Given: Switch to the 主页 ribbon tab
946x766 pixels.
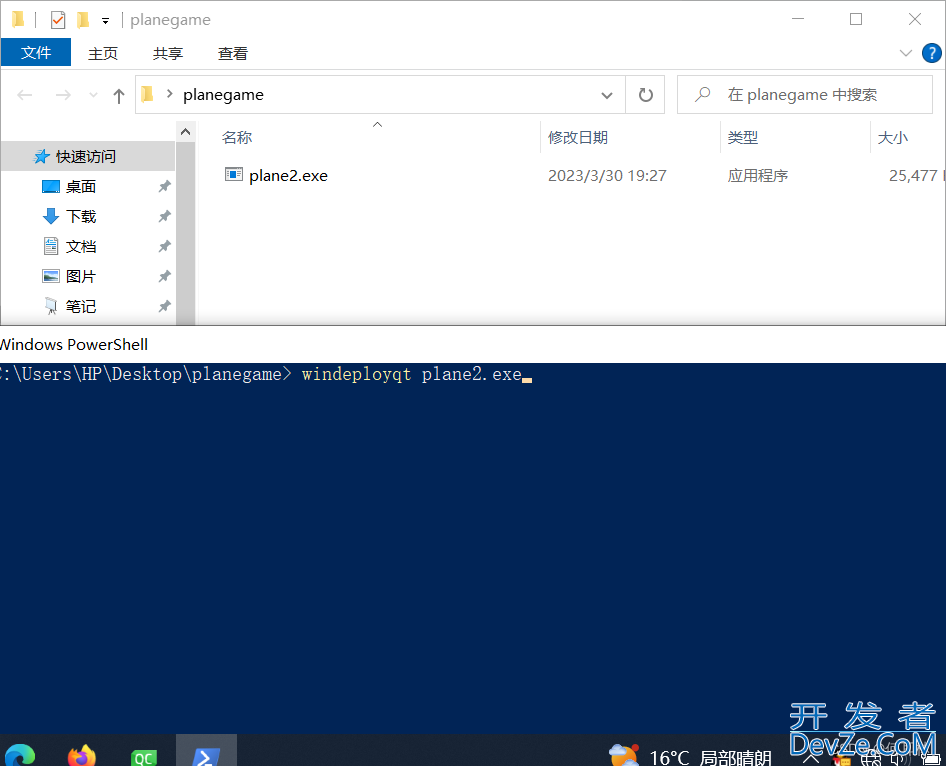Looking at the screenshot, I should (103, 54).
